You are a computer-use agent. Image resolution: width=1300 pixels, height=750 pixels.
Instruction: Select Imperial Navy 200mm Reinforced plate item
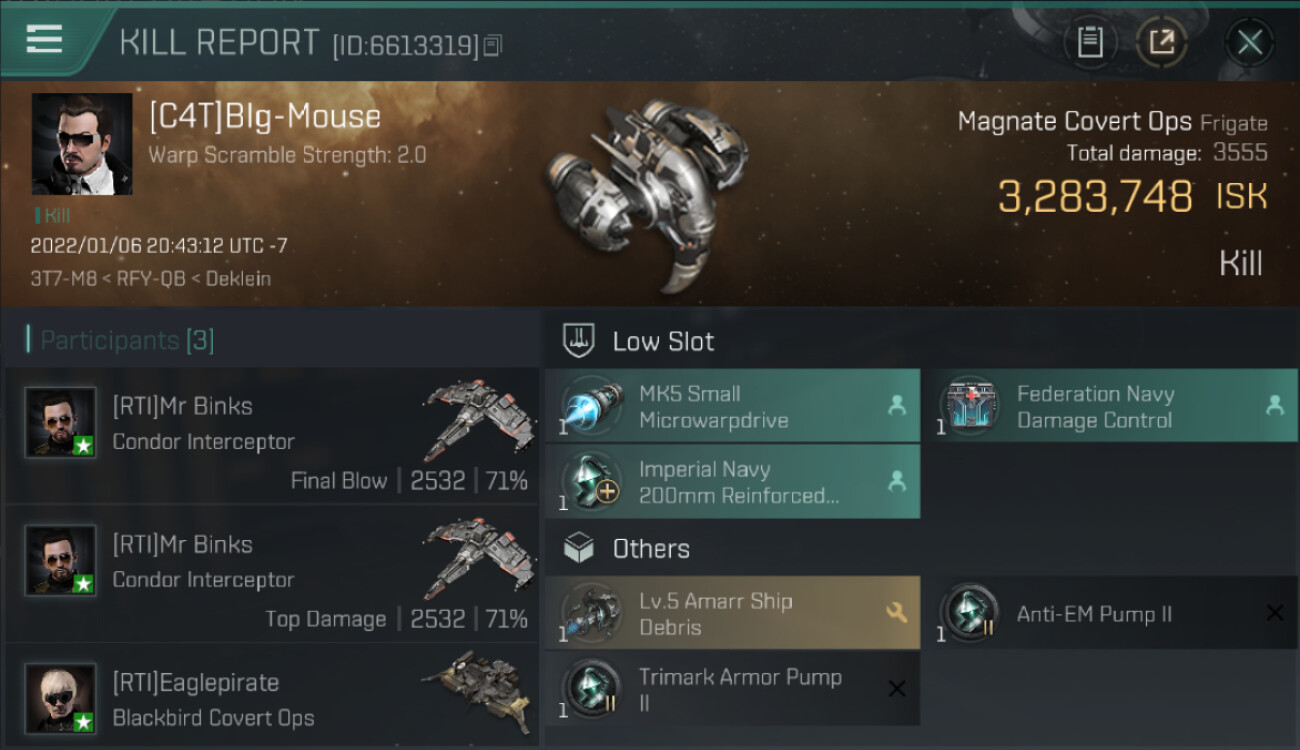732,482
